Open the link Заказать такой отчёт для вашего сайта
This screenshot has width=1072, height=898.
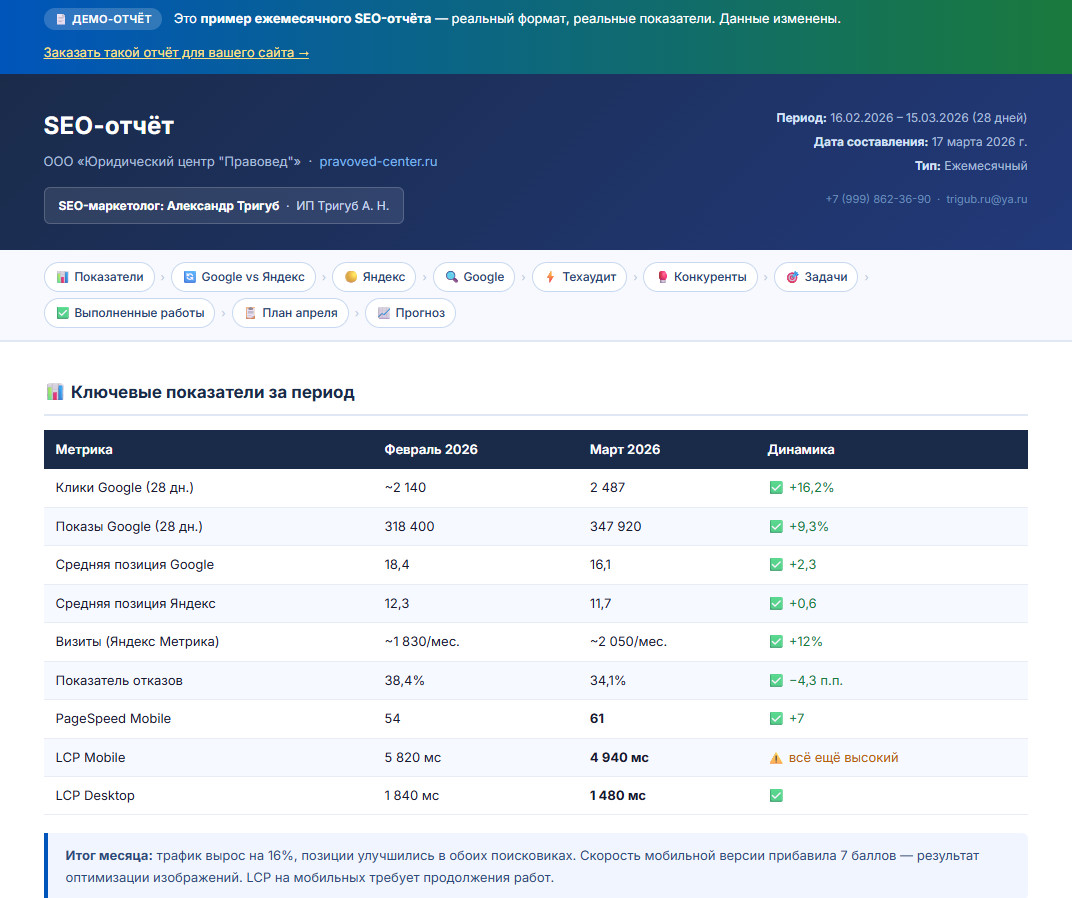coord(176,52)
